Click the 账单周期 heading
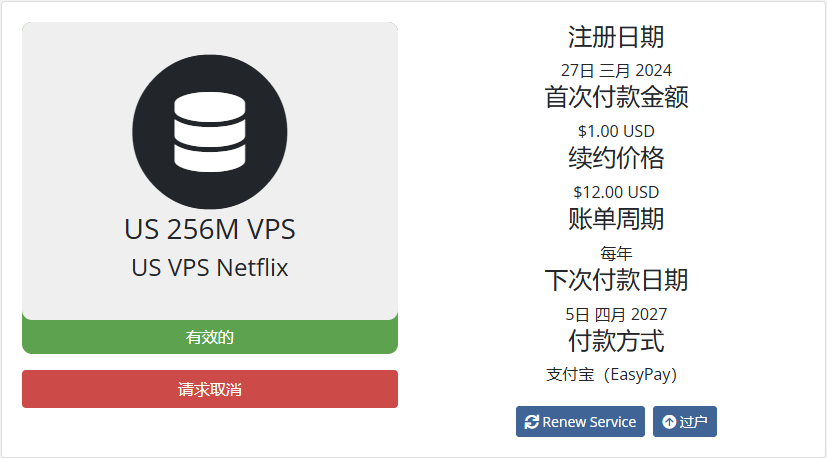Screen dimensions: 827x458 [616, 218]
